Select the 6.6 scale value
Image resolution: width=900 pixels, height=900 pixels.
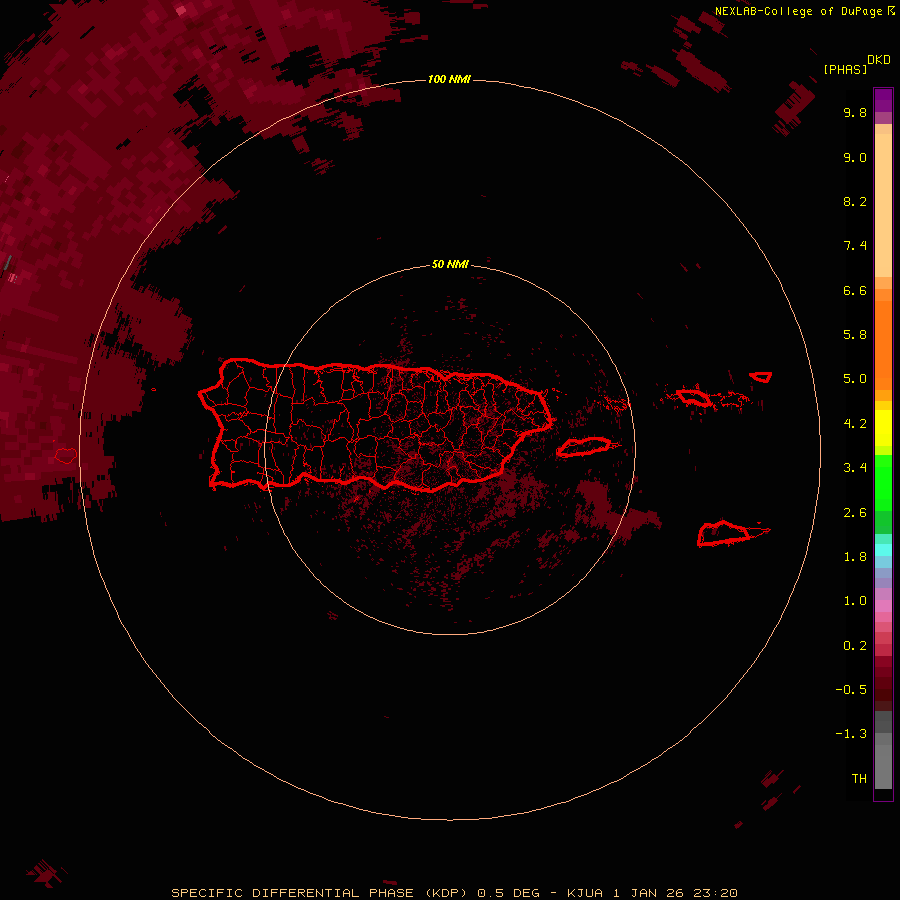pos(855,290)
